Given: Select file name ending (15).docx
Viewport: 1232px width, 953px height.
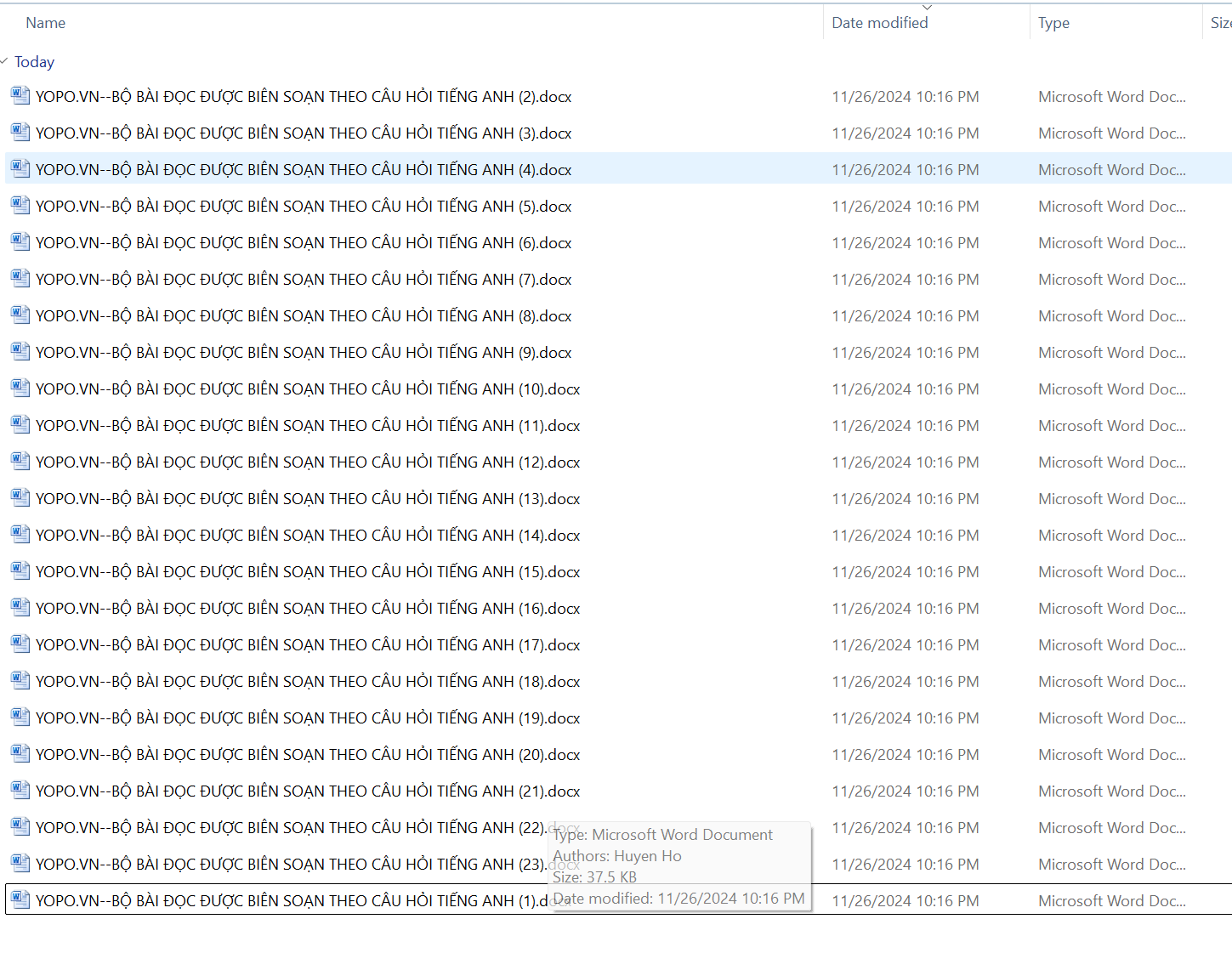Looking at the screenshot, I should [308, 572].
